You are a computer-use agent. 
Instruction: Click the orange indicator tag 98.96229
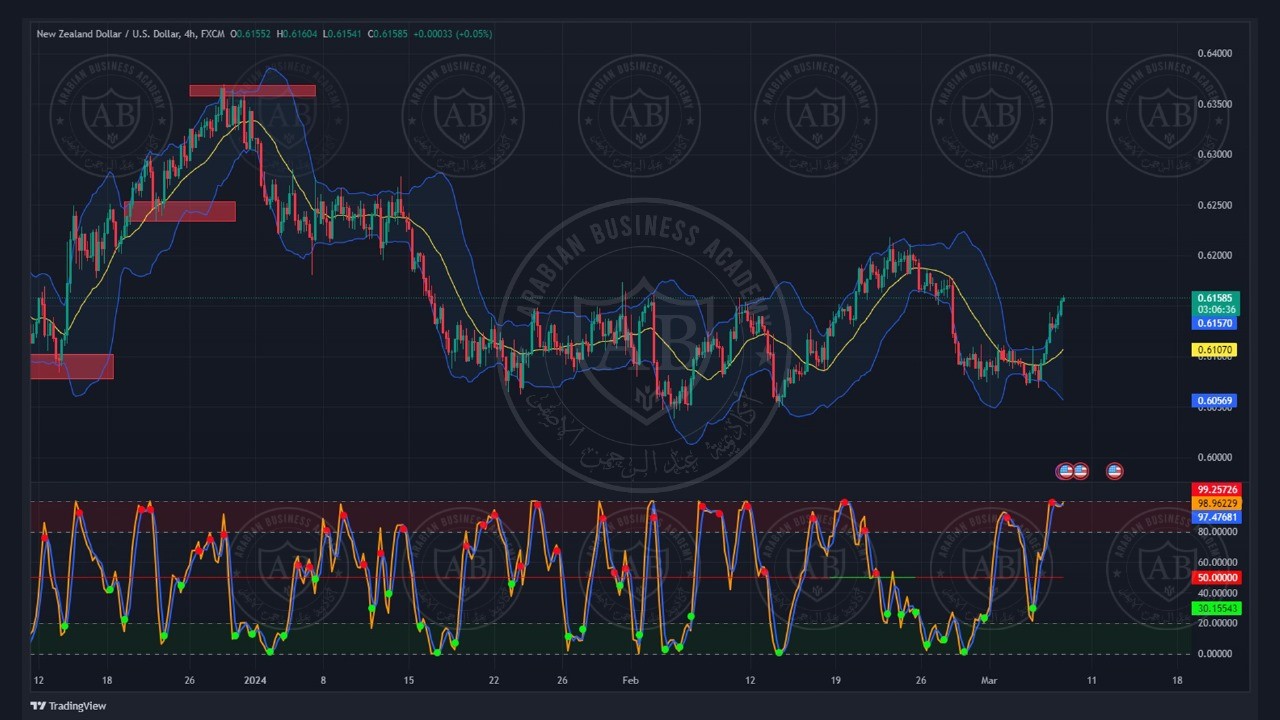(1216, 503)
